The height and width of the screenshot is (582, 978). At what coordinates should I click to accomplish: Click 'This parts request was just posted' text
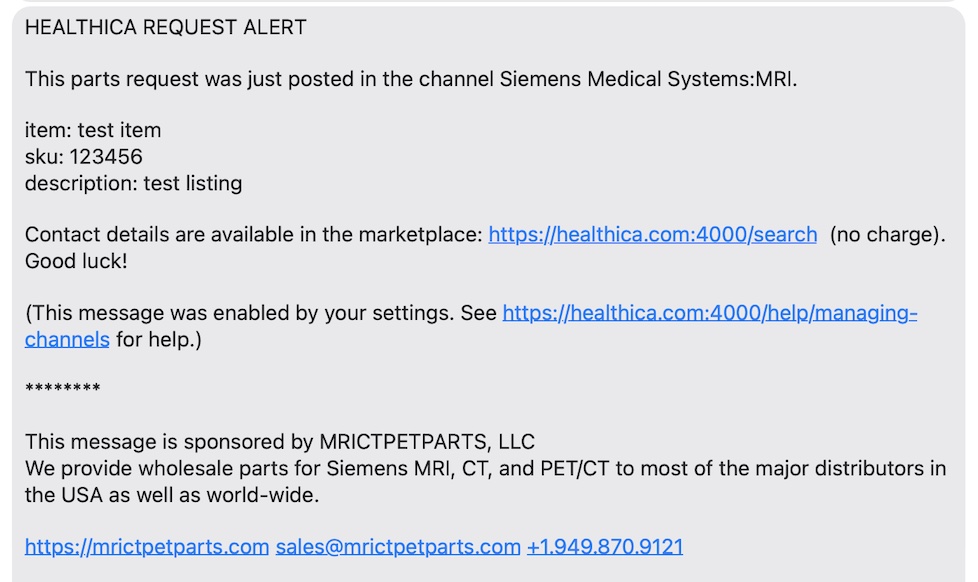tap(190, 79)
